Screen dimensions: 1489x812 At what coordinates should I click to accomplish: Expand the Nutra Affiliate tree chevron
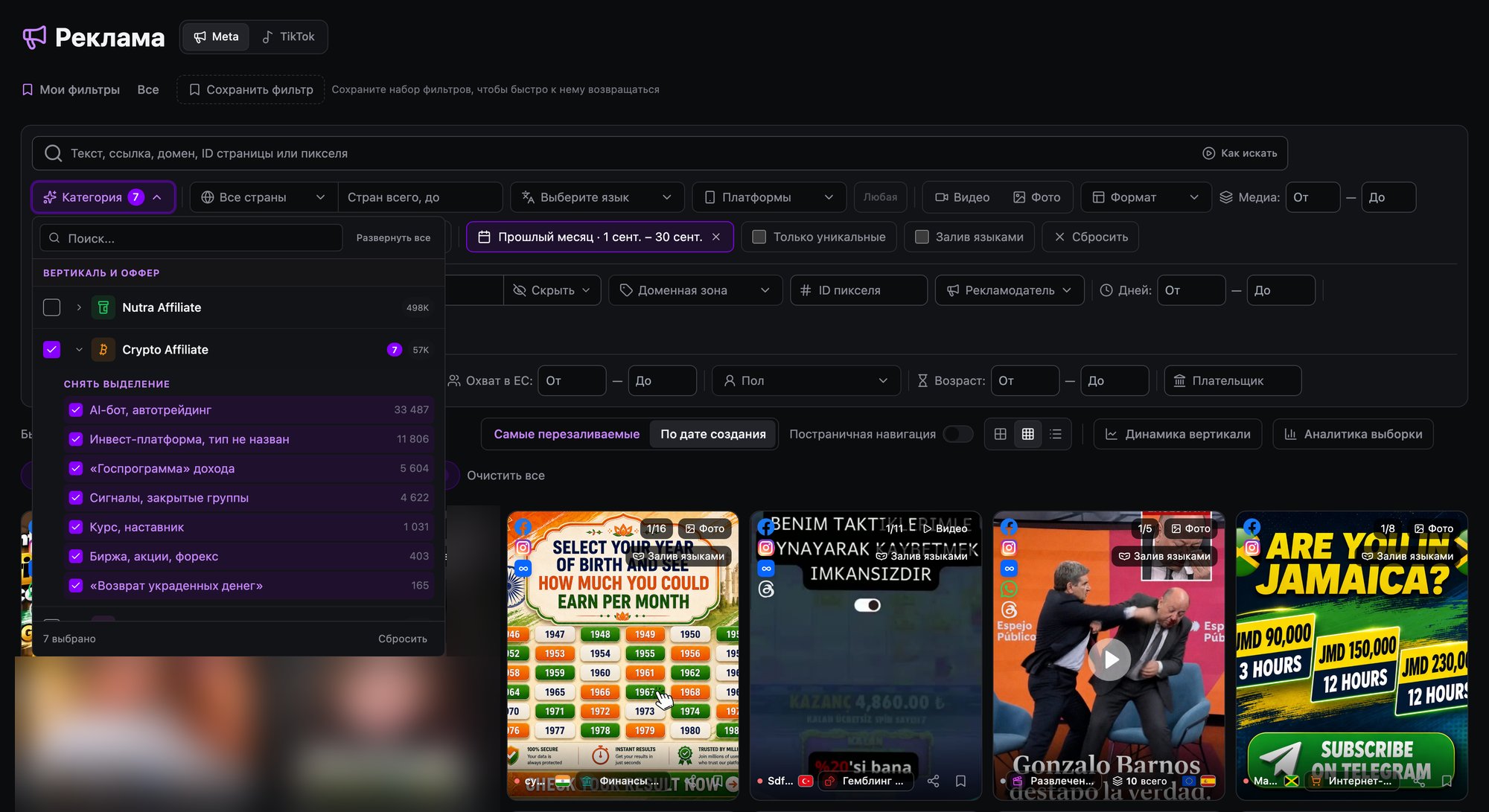pos(79,307)
